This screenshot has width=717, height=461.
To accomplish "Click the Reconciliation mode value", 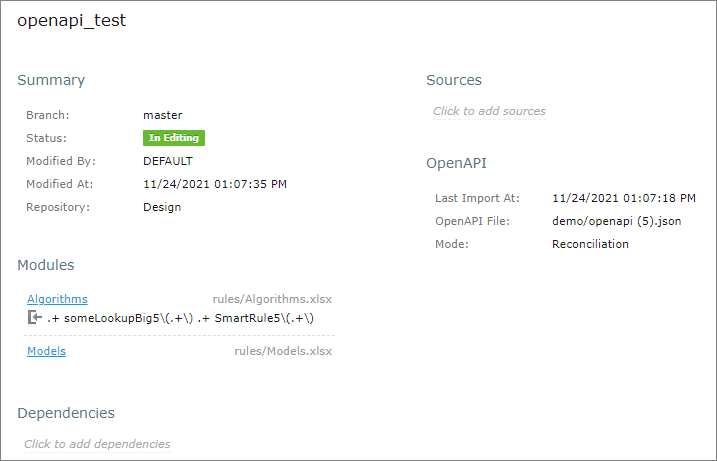I will tap(590, 244).
